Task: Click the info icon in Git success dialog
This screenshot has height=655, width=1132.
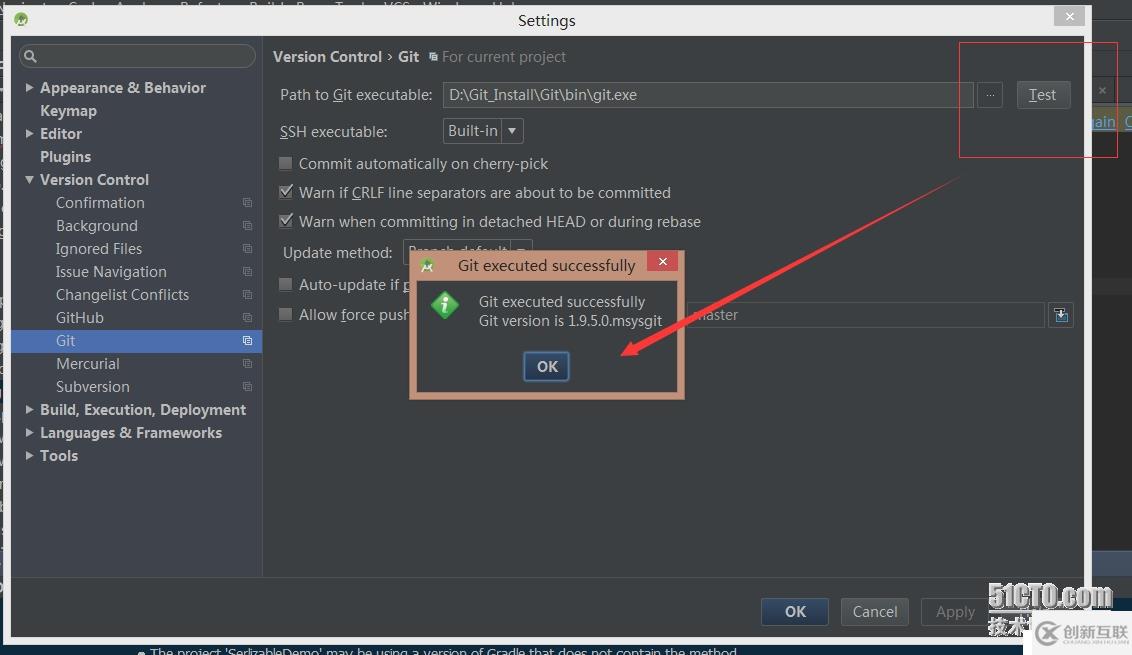Action: pos(445,305)
